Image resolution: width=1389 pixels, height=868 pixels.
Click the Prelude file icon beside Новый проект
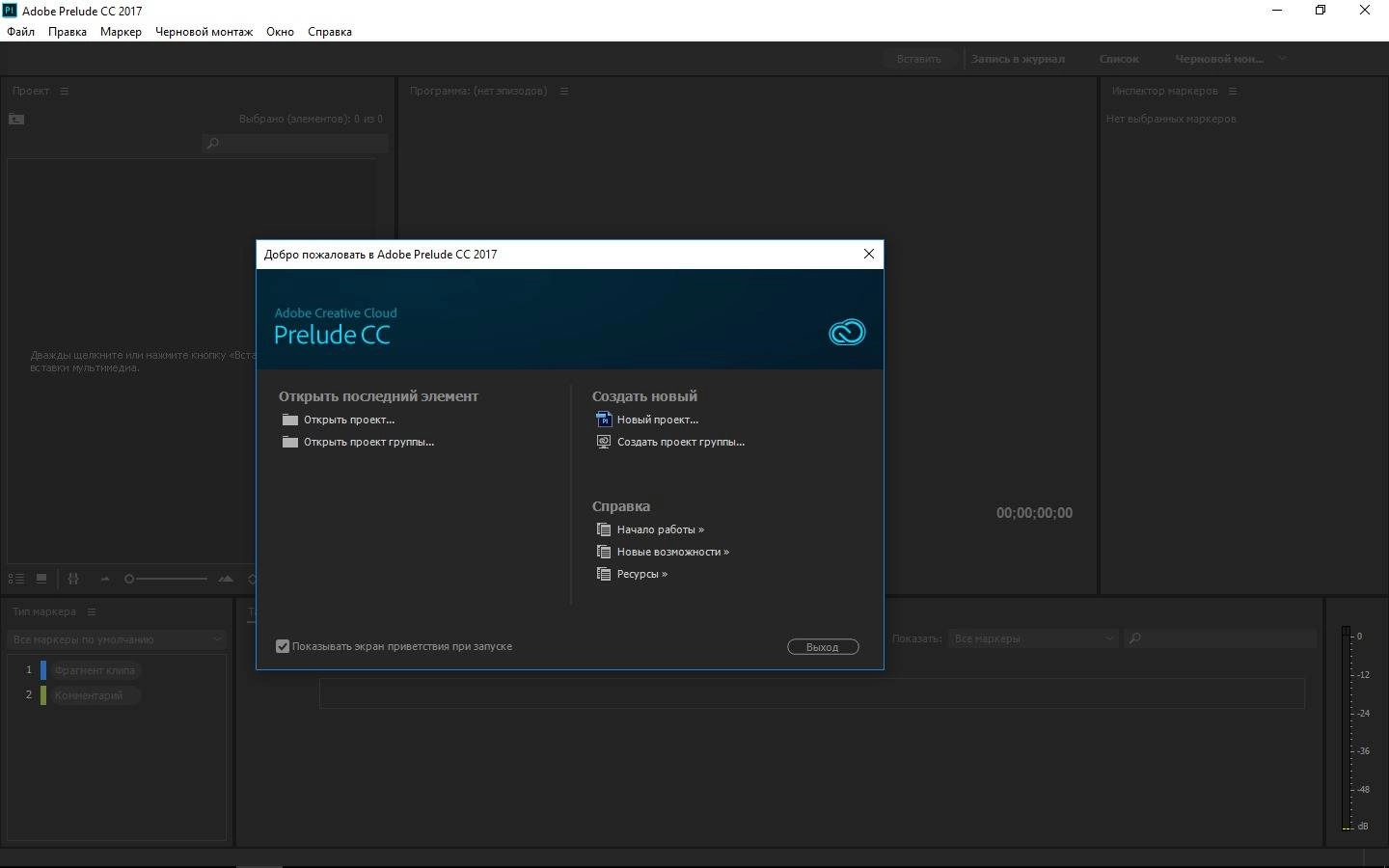[x=604, y=420]
